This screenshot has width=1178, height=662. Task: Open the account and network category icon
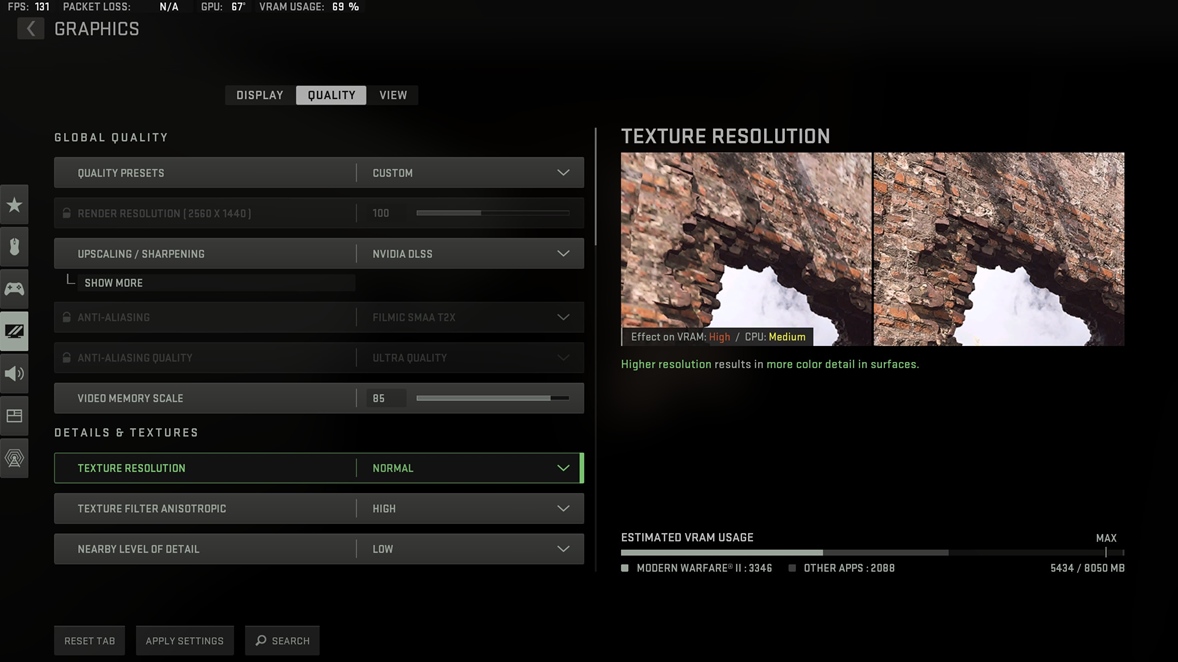tap(14, 458)
